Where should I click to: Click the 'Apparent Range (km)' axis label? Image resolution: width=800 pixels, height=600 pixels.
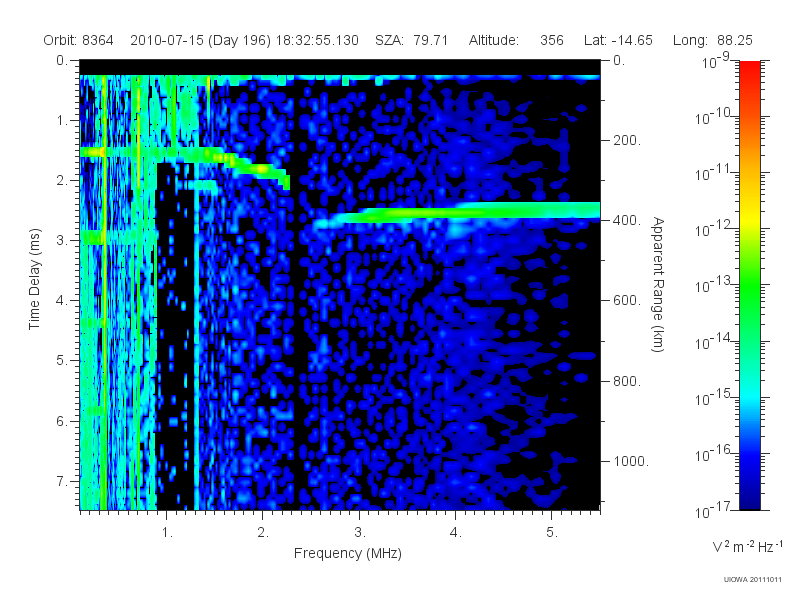[x=658, y=284]
